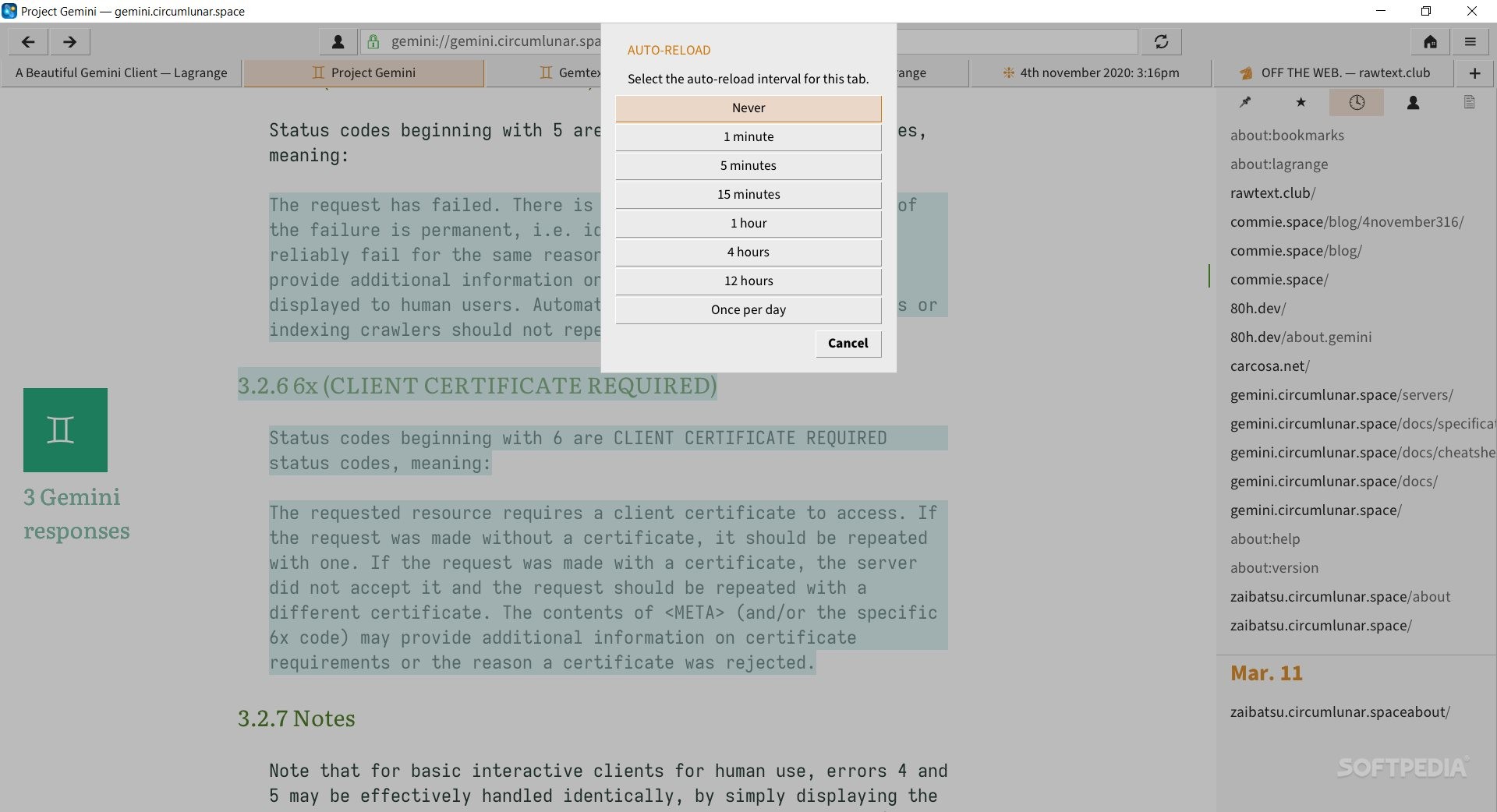Image resolution: width=1497 pixels, height=812 pixels.
Task: Minimize the Lagrange window
Action: [x=1381, y=11]
